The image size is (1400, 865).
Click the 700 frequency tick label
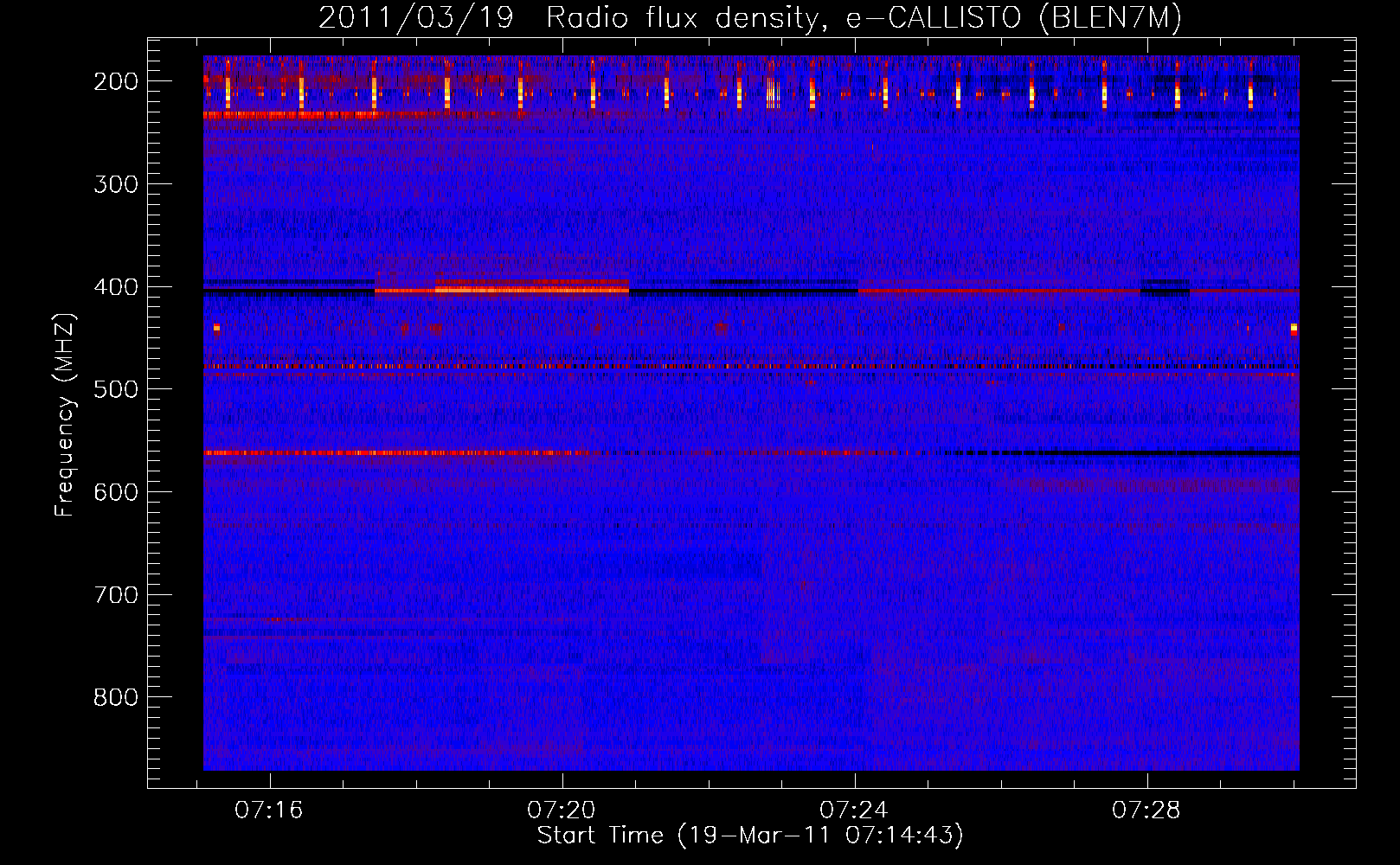point(116,595)
